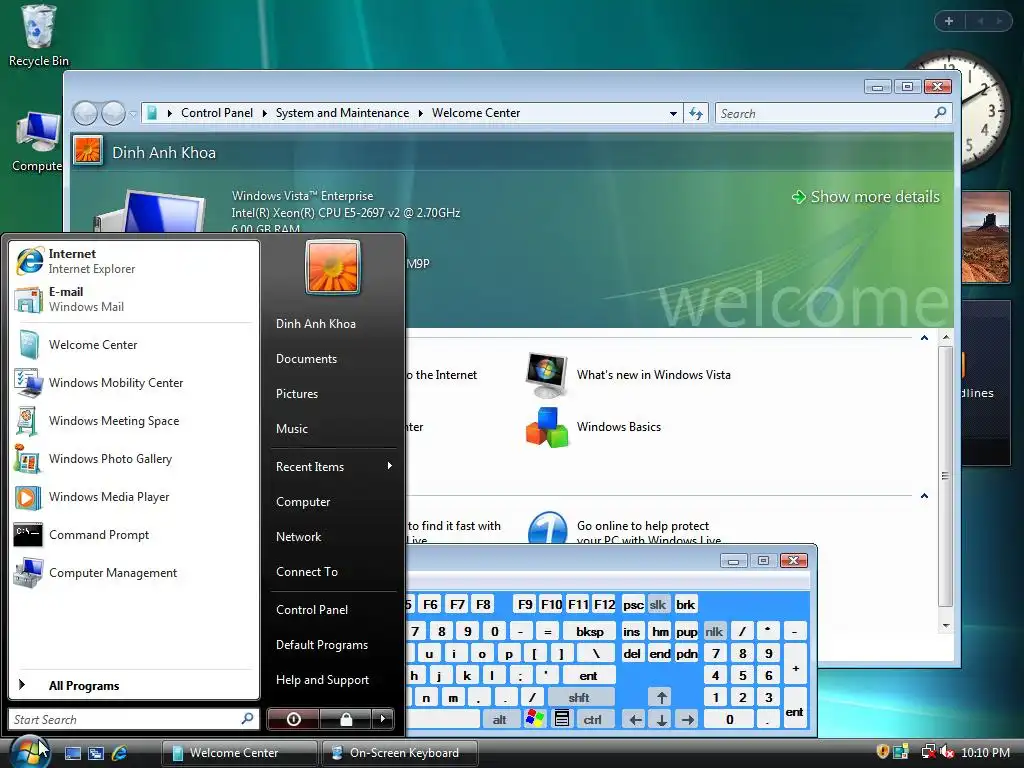Select Welcome Center taskbar button
This screenshot has height=768, width=1024.
pyautogui.click(x=239, y=753)
